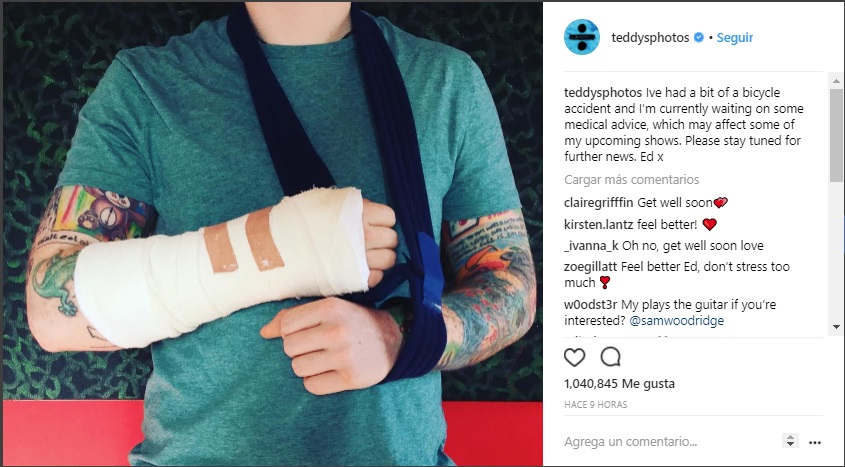Click the comments scrollbar thumb
The height and width of the screenshot is (467, 845).
click(836, 135)
